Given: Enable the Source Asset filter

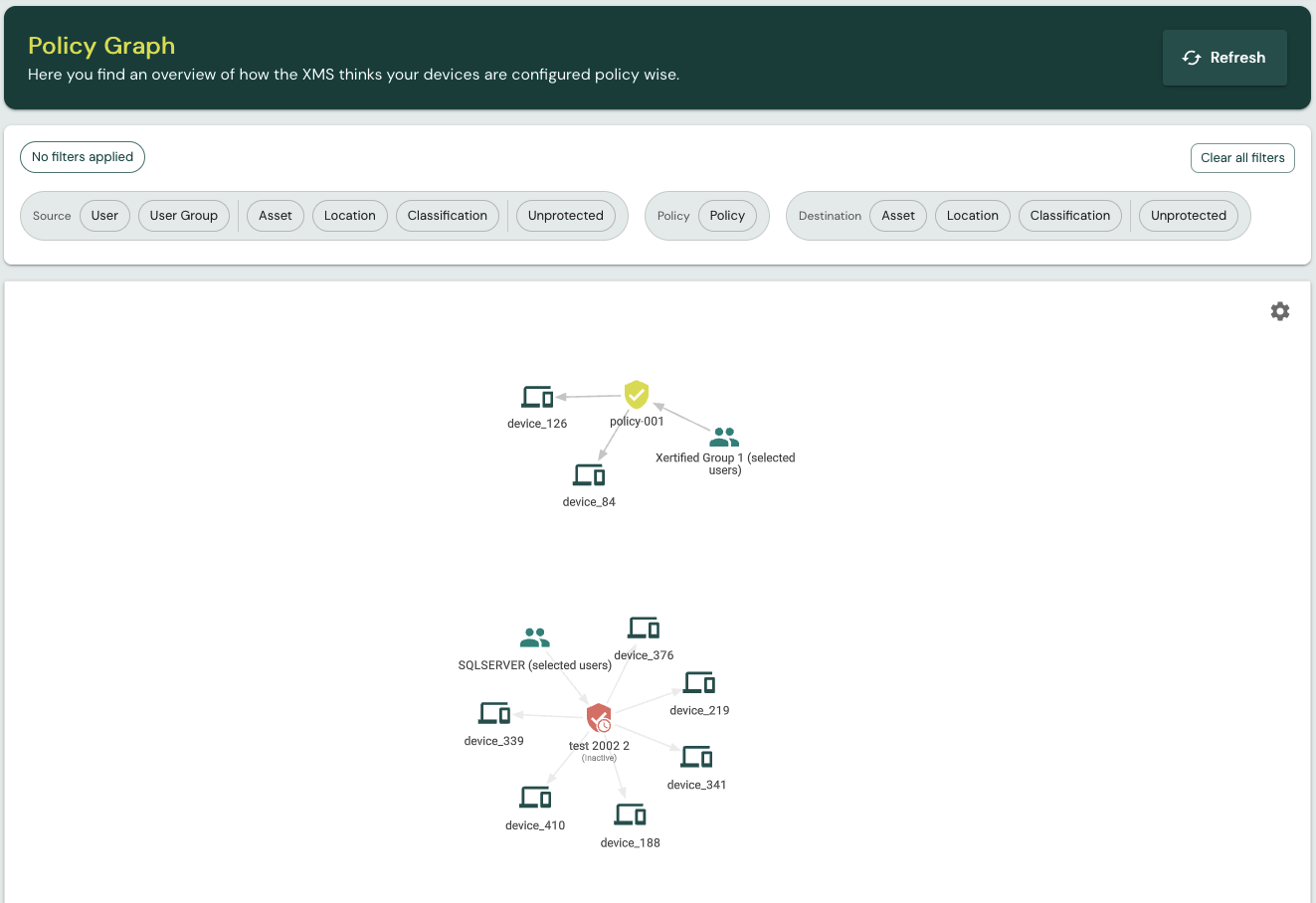Looking at the screenshot, I should coord(276,216).
